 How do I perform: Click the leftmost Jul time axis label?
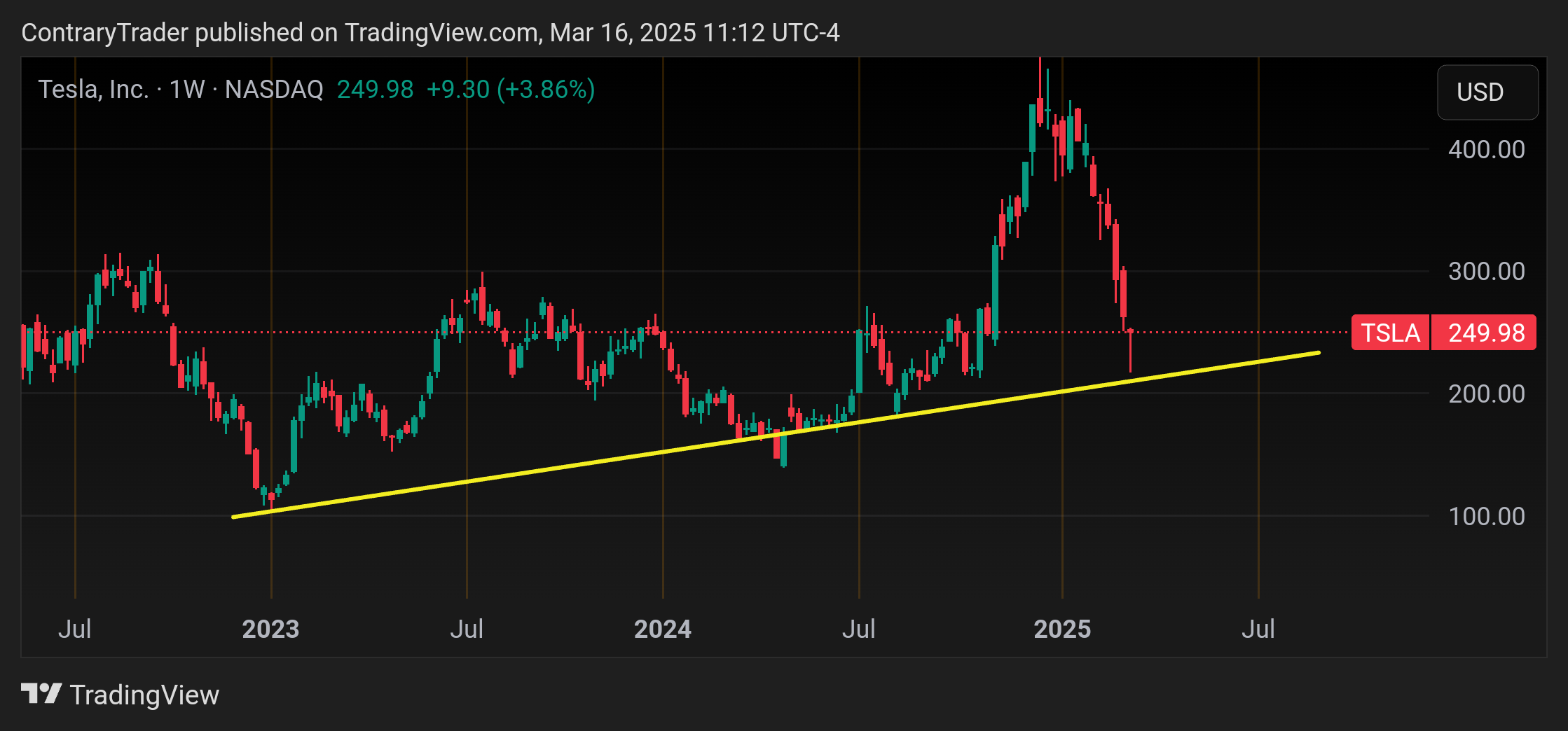75,629
